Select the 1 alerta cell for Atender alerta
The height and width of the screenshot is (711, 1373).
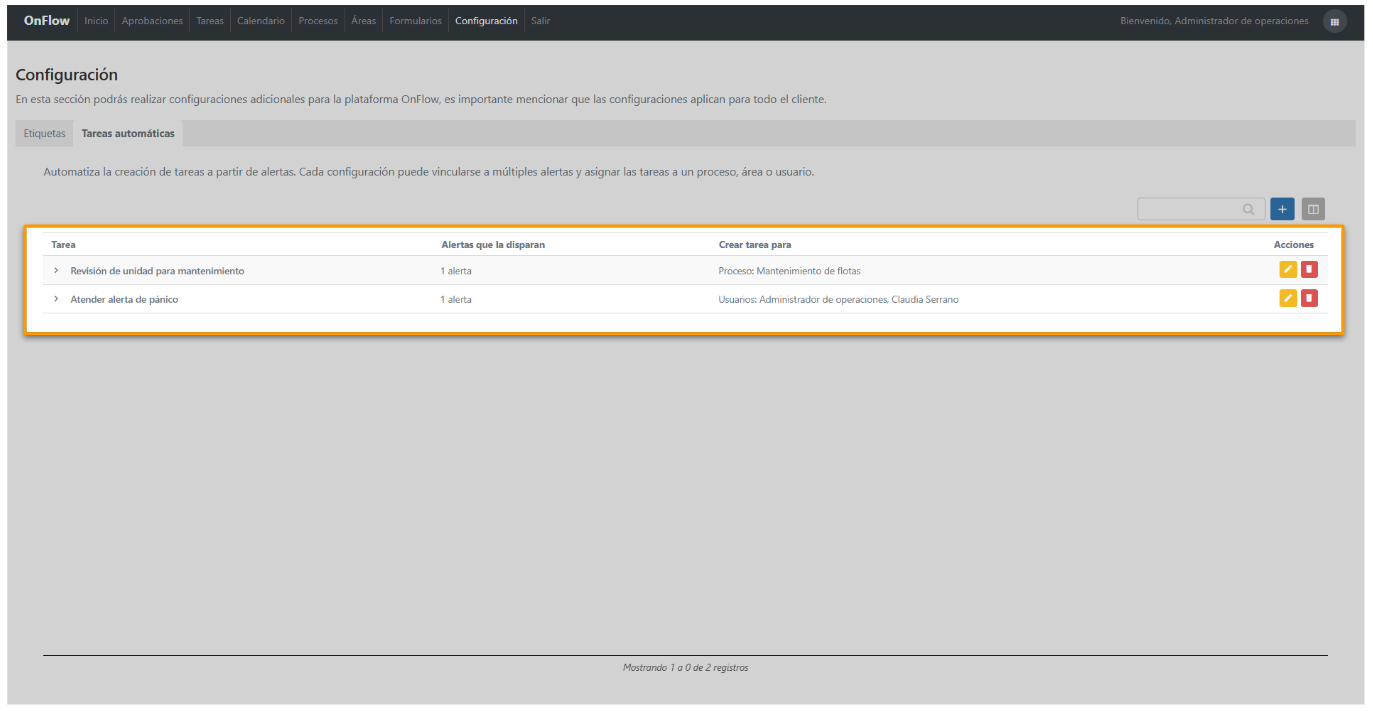456,299
